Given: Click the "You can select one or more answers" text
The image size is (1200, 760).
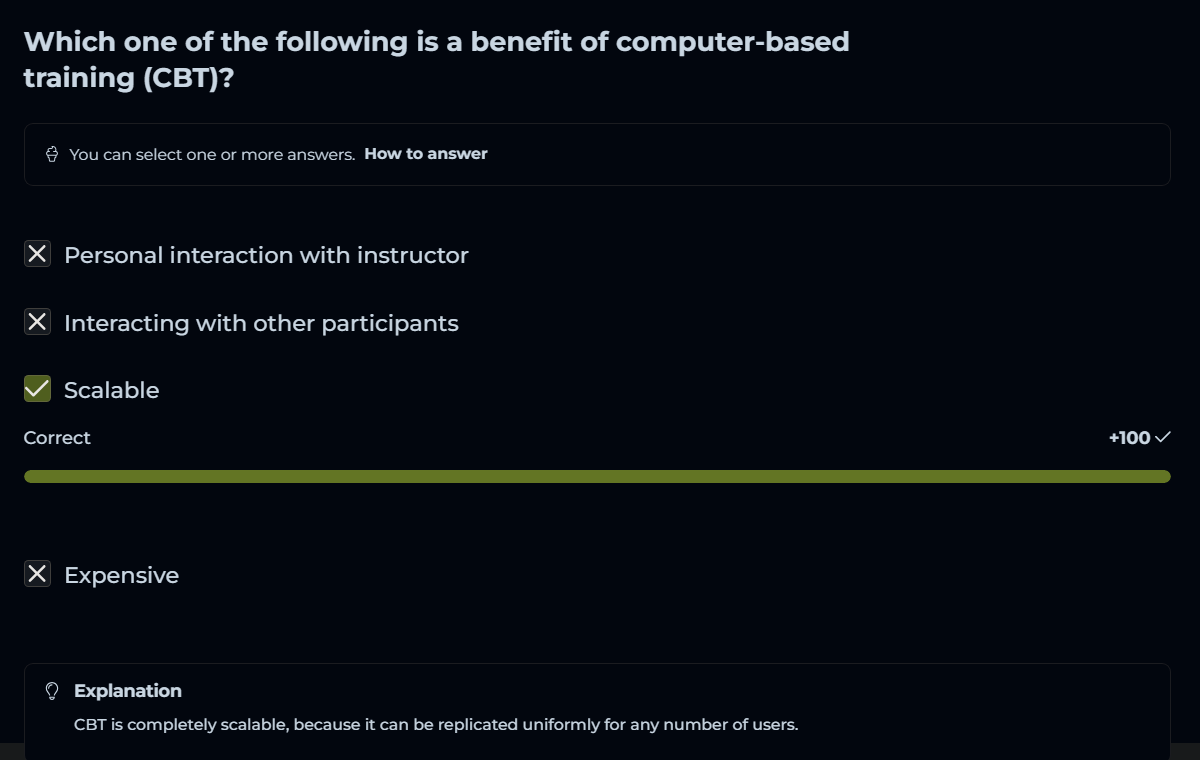Looking at the screenshot, I should tap(212, 155).
